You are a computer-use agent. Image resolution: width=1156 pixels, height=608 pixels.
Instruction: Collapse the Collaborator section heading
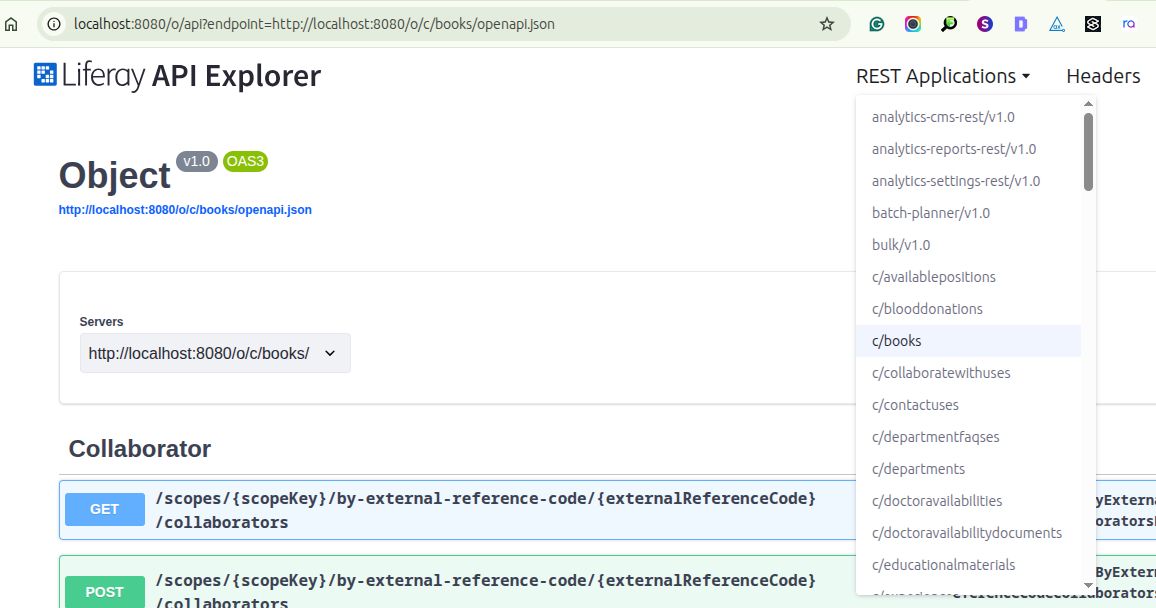coord(140,449)
